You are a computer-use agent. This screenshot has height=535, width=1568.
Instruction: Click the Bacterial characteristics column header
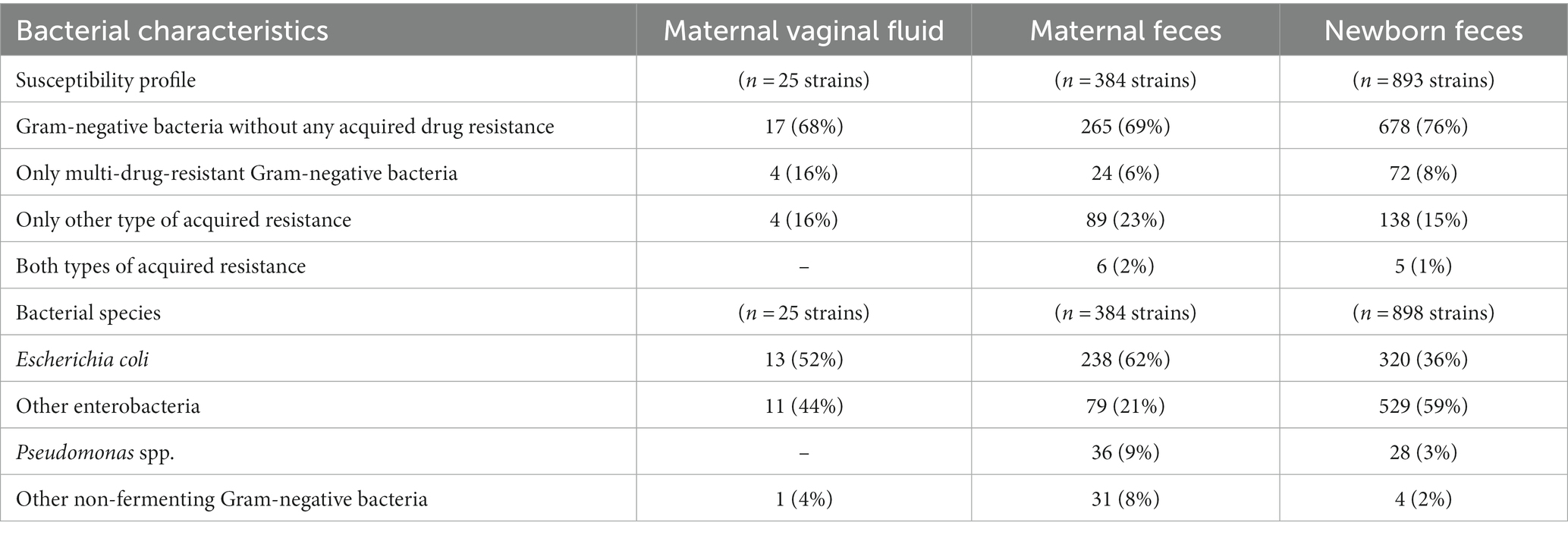click(172, 30)
